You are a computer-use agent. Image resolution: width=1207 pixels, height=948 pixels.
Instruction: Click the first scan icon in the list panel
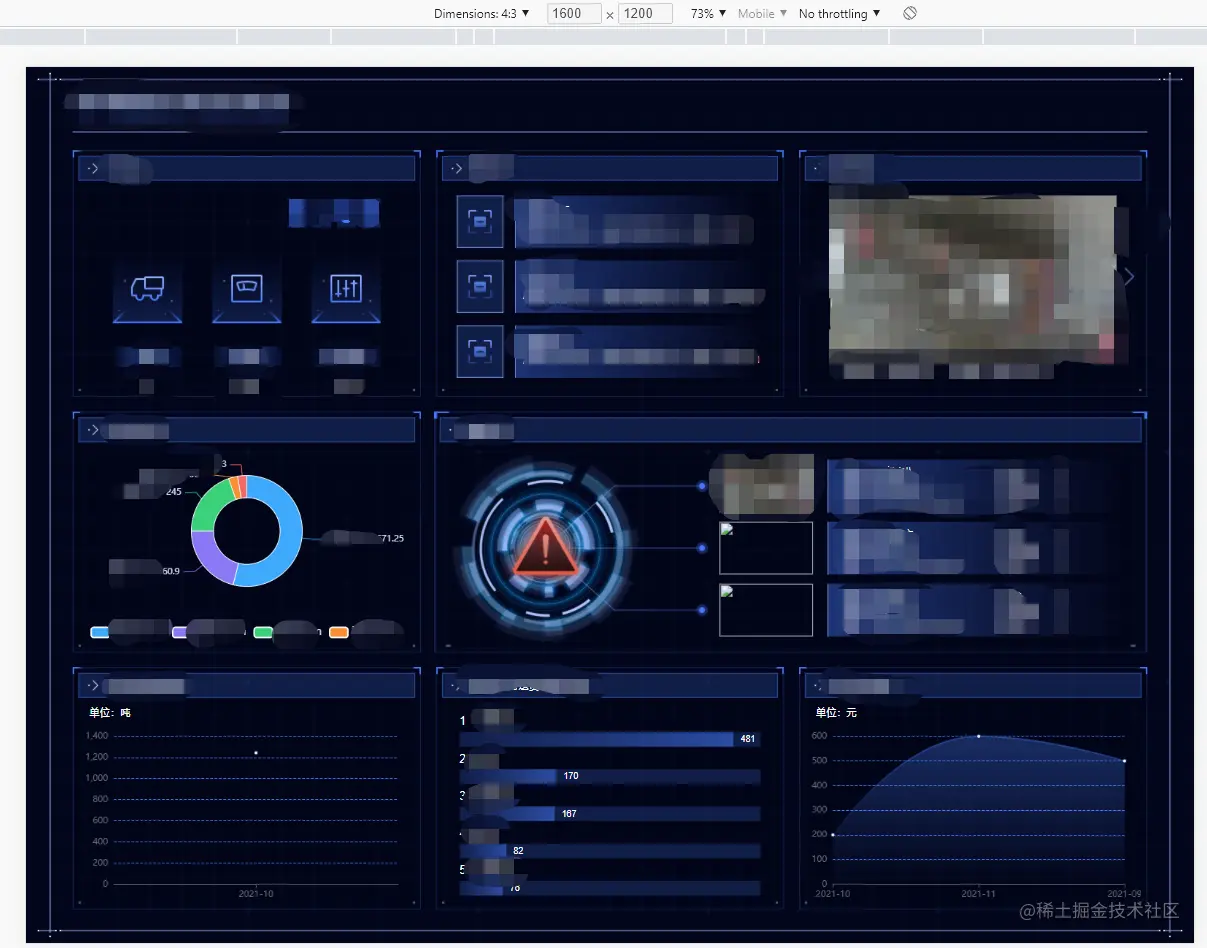(480, 221)
